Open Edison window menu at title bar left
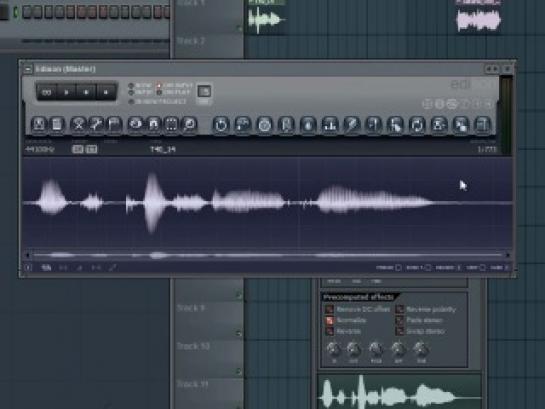 pos(27,69)
